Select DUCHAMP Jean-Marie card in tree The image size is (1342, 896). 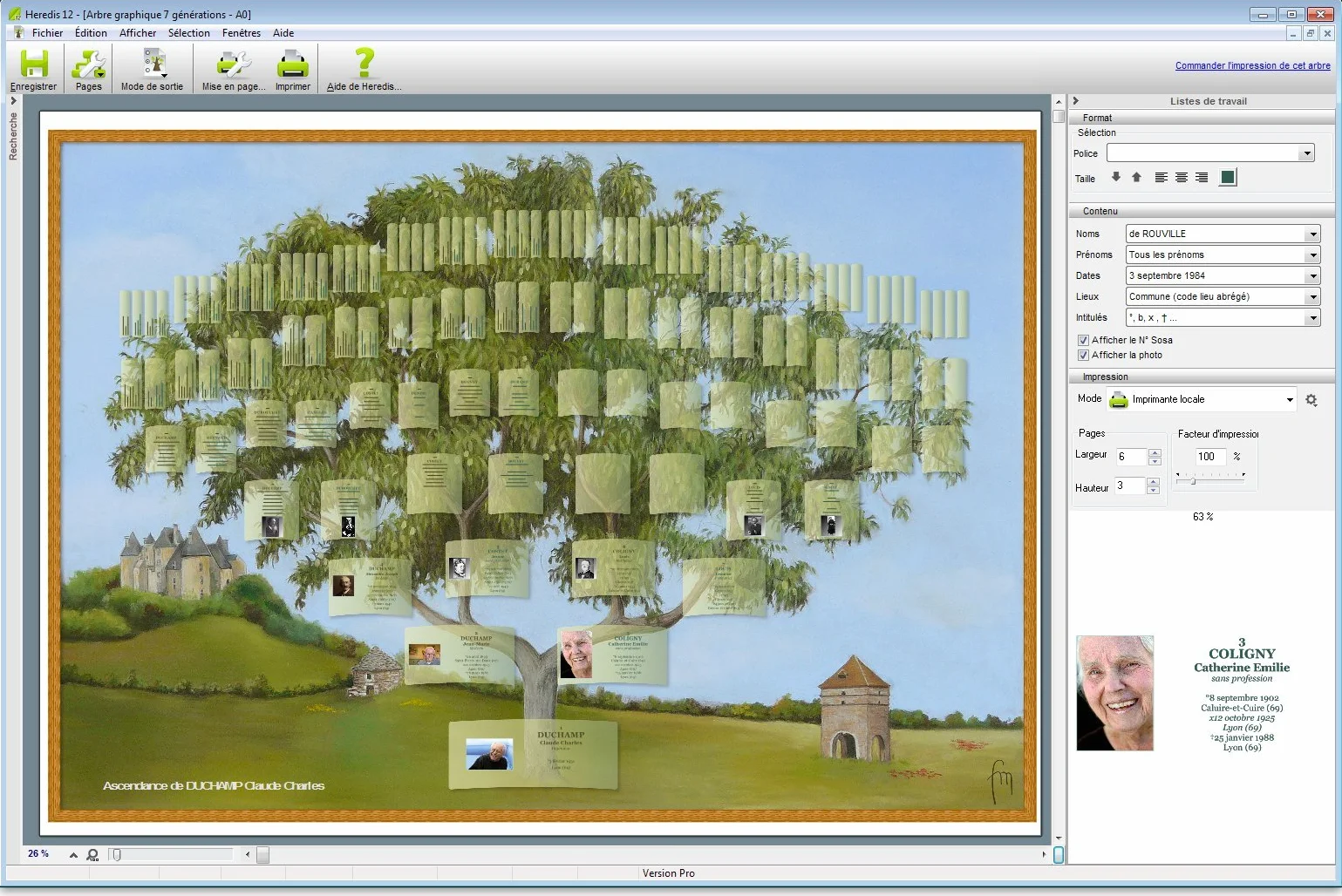click(x=460, y=655)
